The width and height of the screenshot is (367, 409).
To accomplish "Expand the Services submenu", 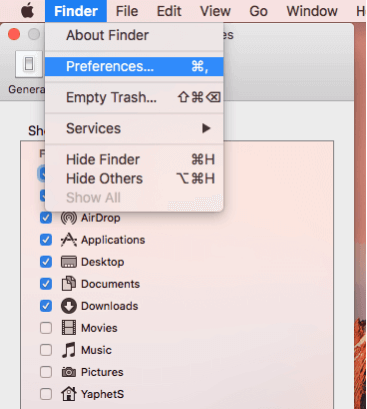I will point(134,128).
